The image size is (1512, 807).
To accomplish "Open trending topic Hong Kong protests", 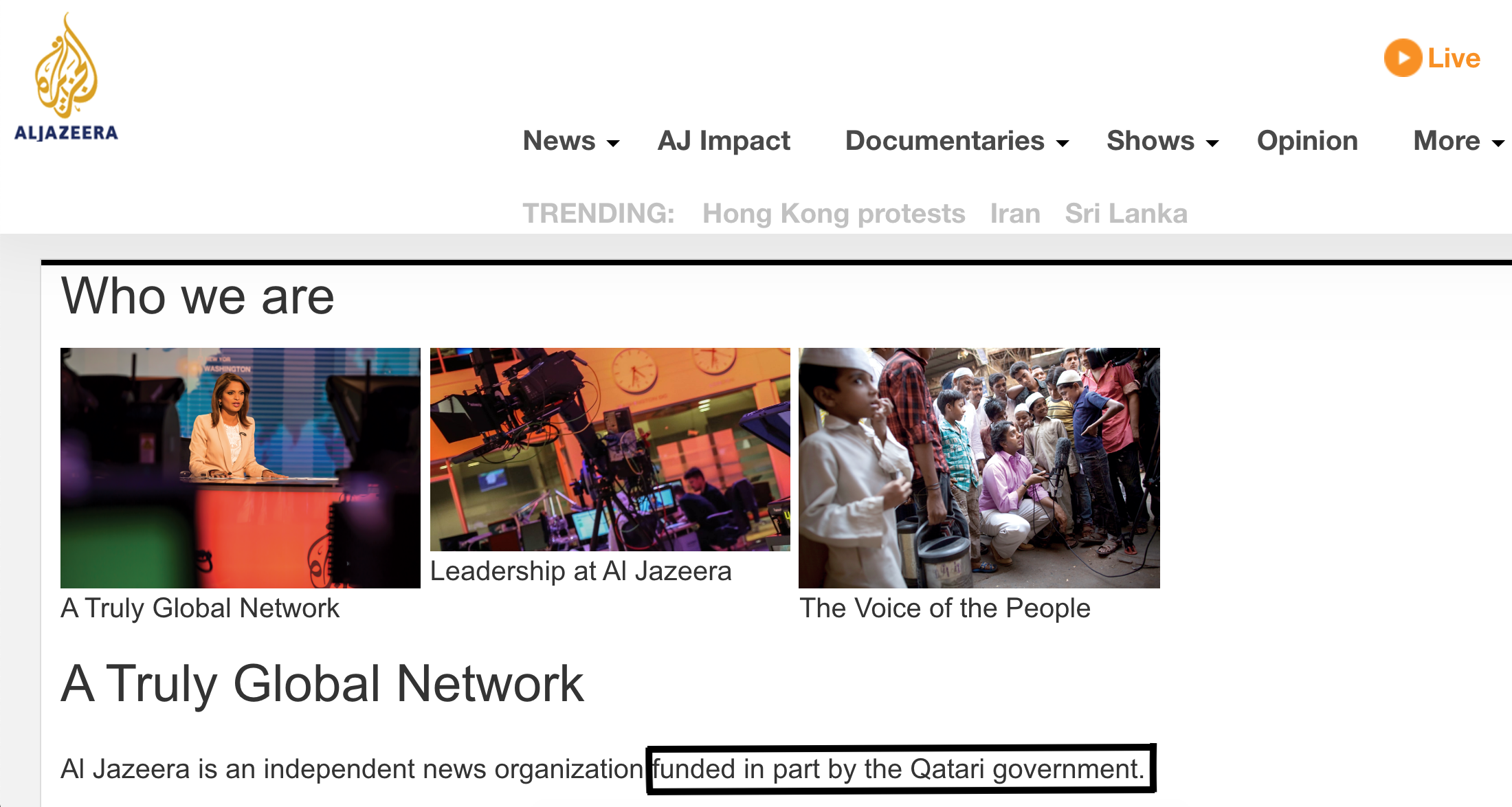I will tap(834, 214).
